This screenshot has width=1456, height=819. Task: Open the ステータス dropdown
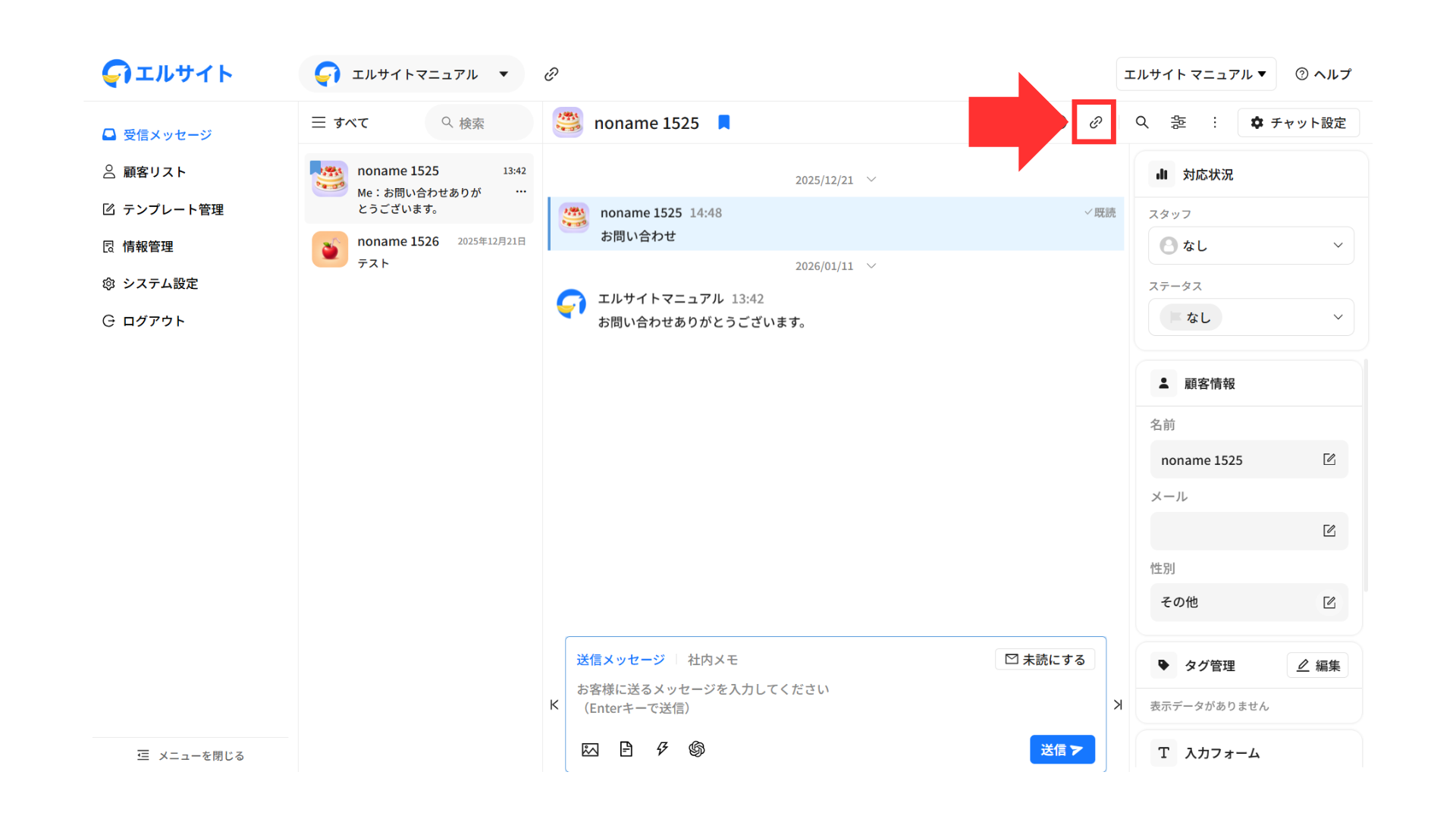[1250, 317]
